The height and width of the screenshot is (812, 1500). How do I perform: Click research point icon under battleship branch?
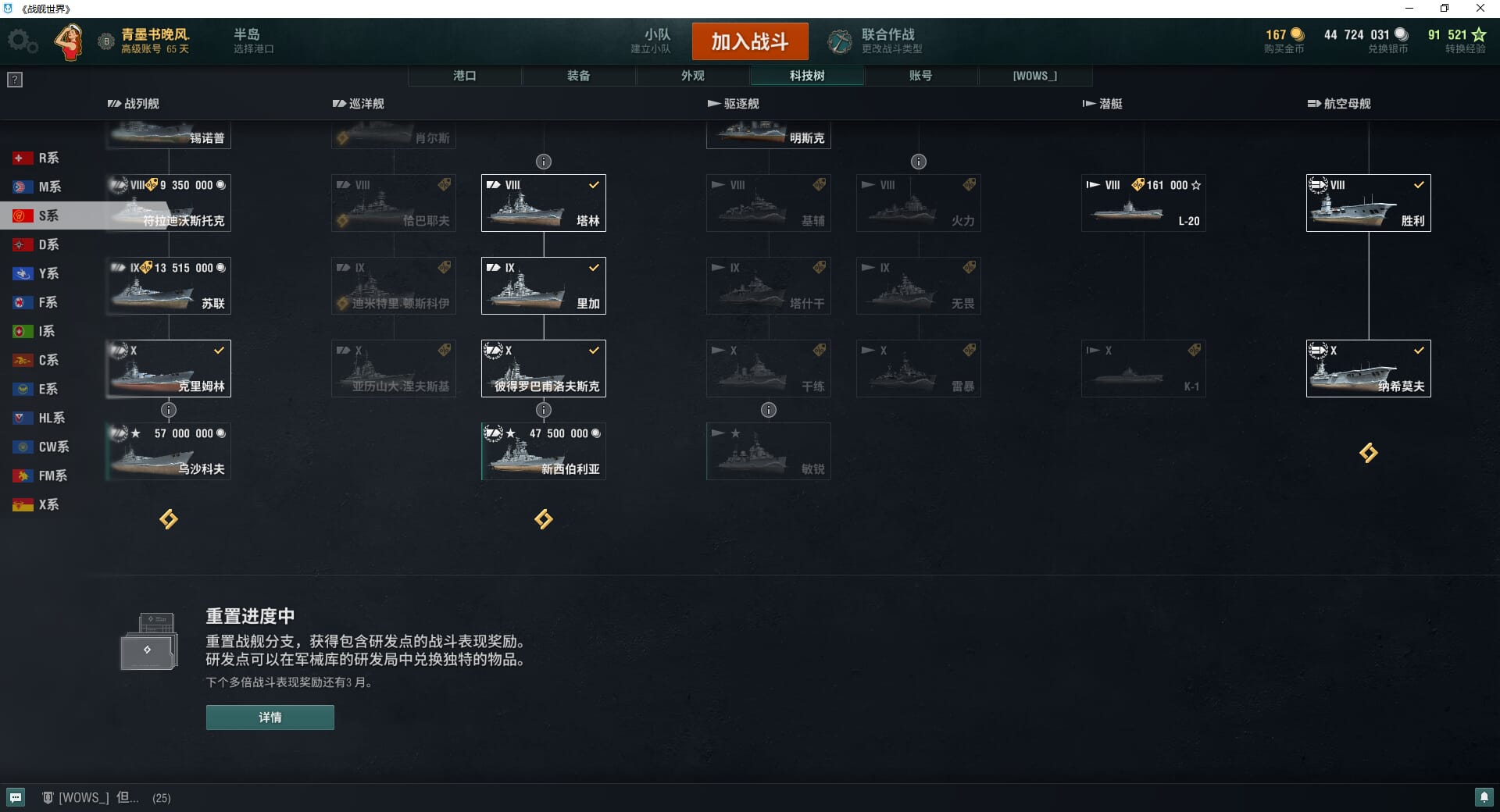coord(169,519)
